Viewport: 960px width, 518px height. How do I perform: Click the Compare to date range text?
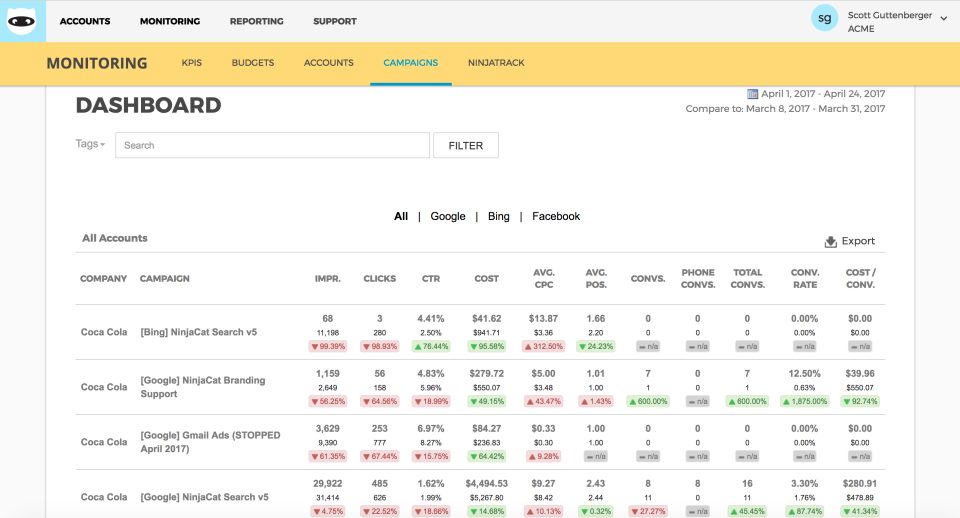click(x=785, y=108)
